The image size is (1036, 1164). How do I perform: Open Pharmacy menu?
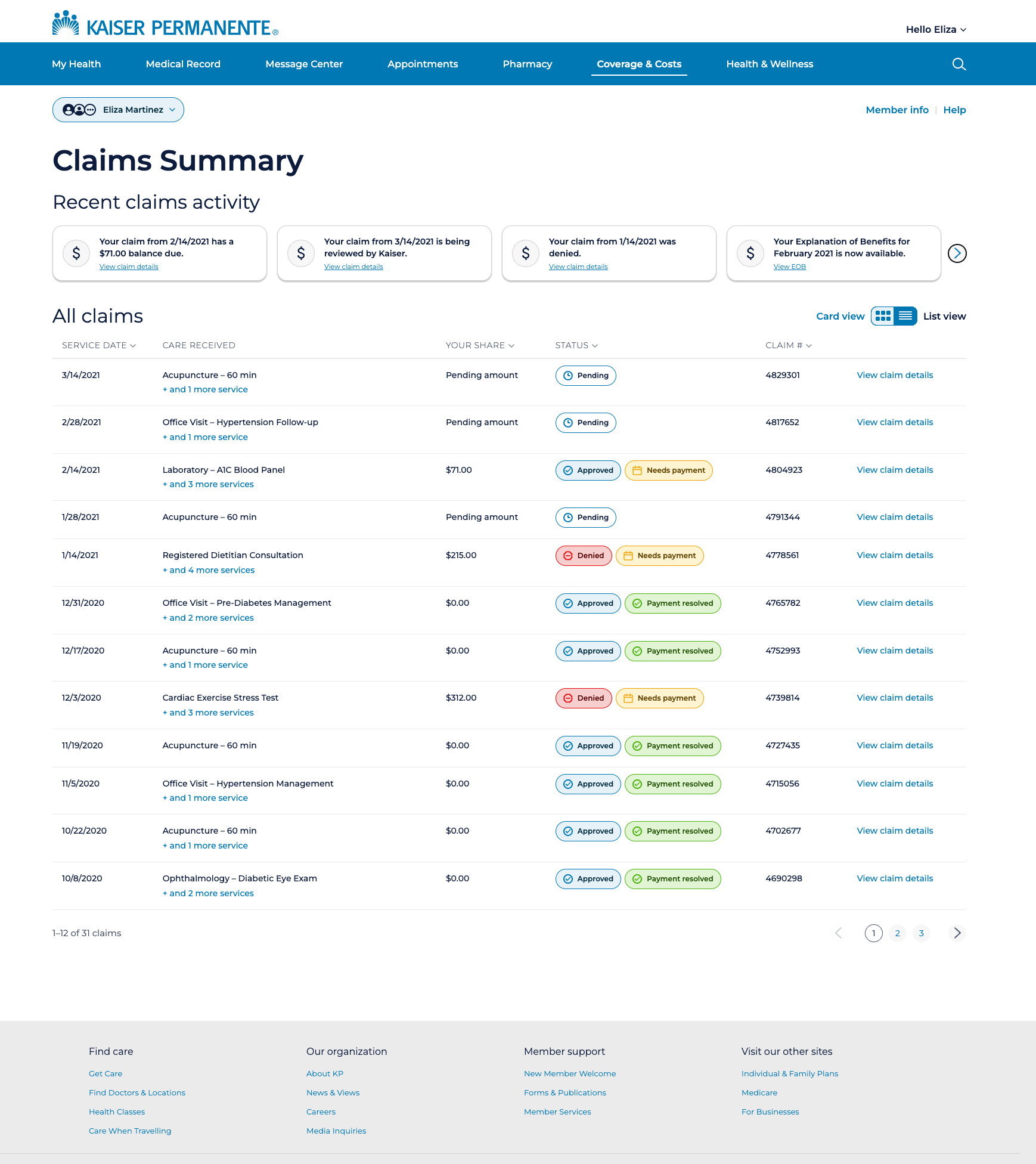pos(528,64)
